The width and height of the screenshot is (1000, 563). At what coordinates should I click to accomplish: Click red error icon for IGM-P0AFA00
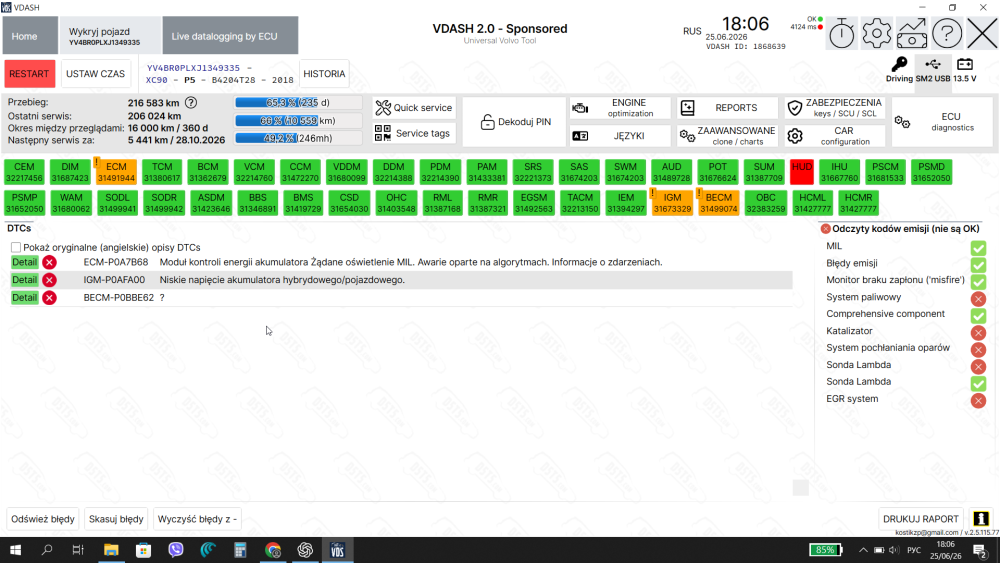49,280
